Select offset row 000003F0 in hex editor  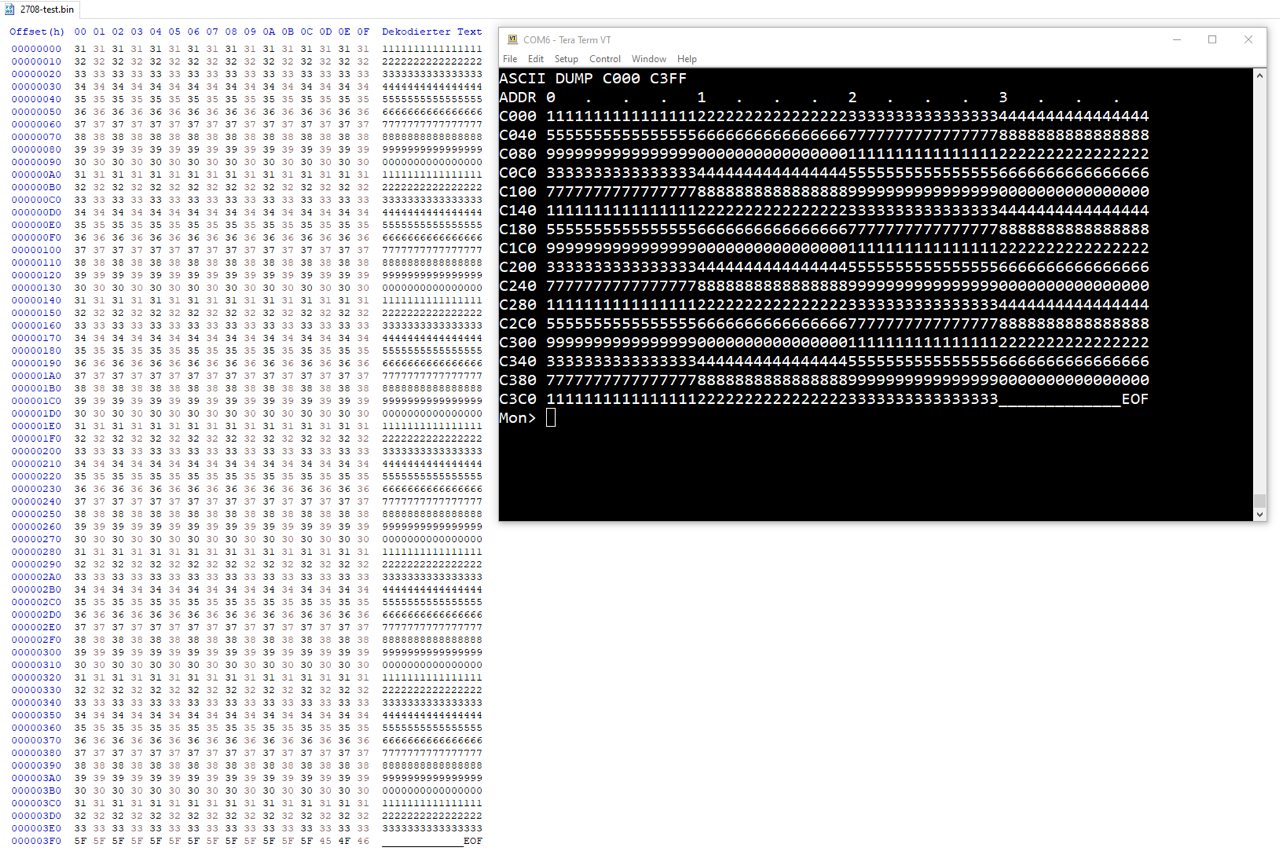click(36, 841)
